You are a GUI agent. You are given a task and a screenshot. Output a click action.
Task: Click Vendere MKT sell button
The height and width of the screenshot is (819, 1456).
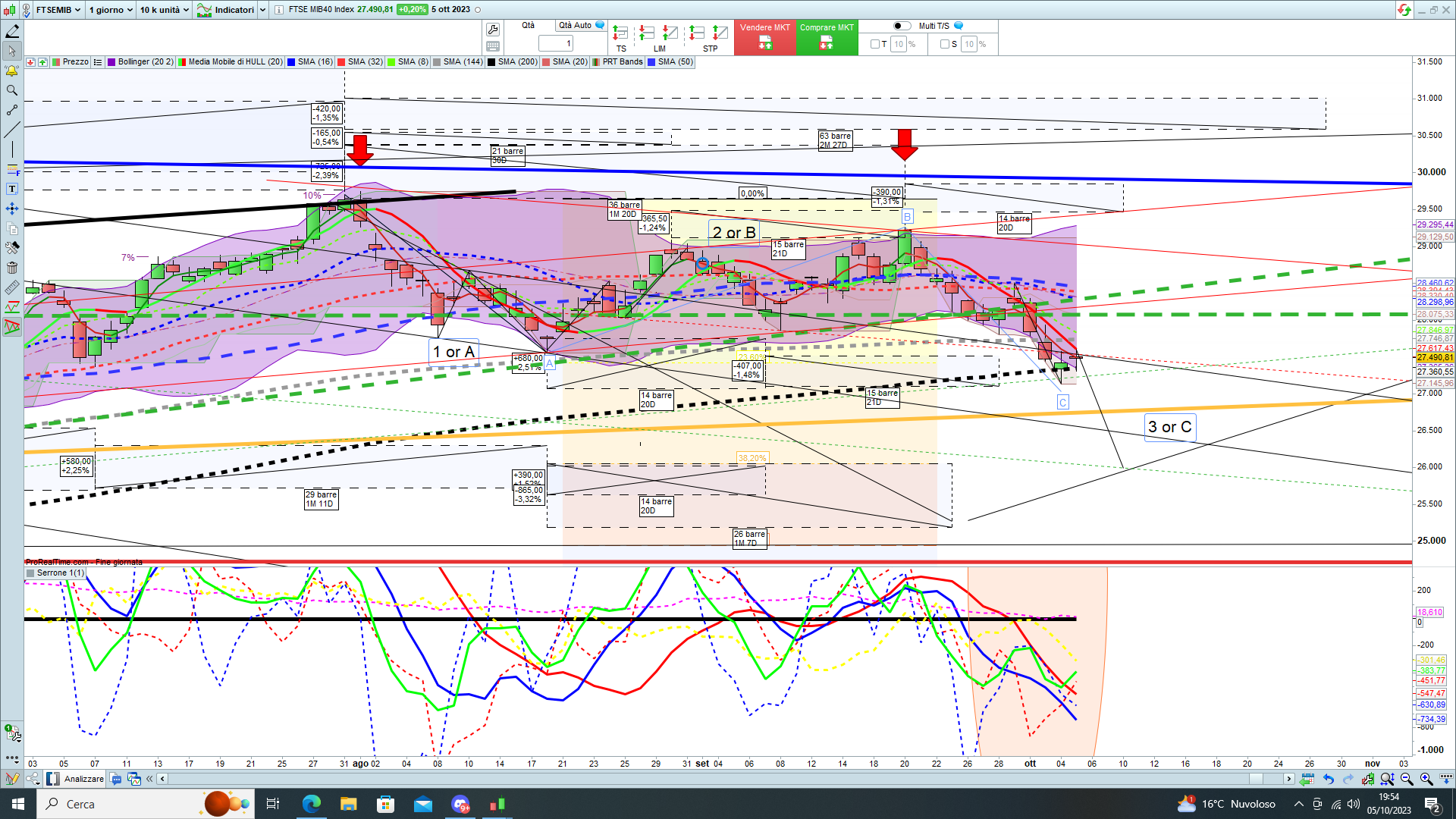pyautogui.click(x=765, y=37)
